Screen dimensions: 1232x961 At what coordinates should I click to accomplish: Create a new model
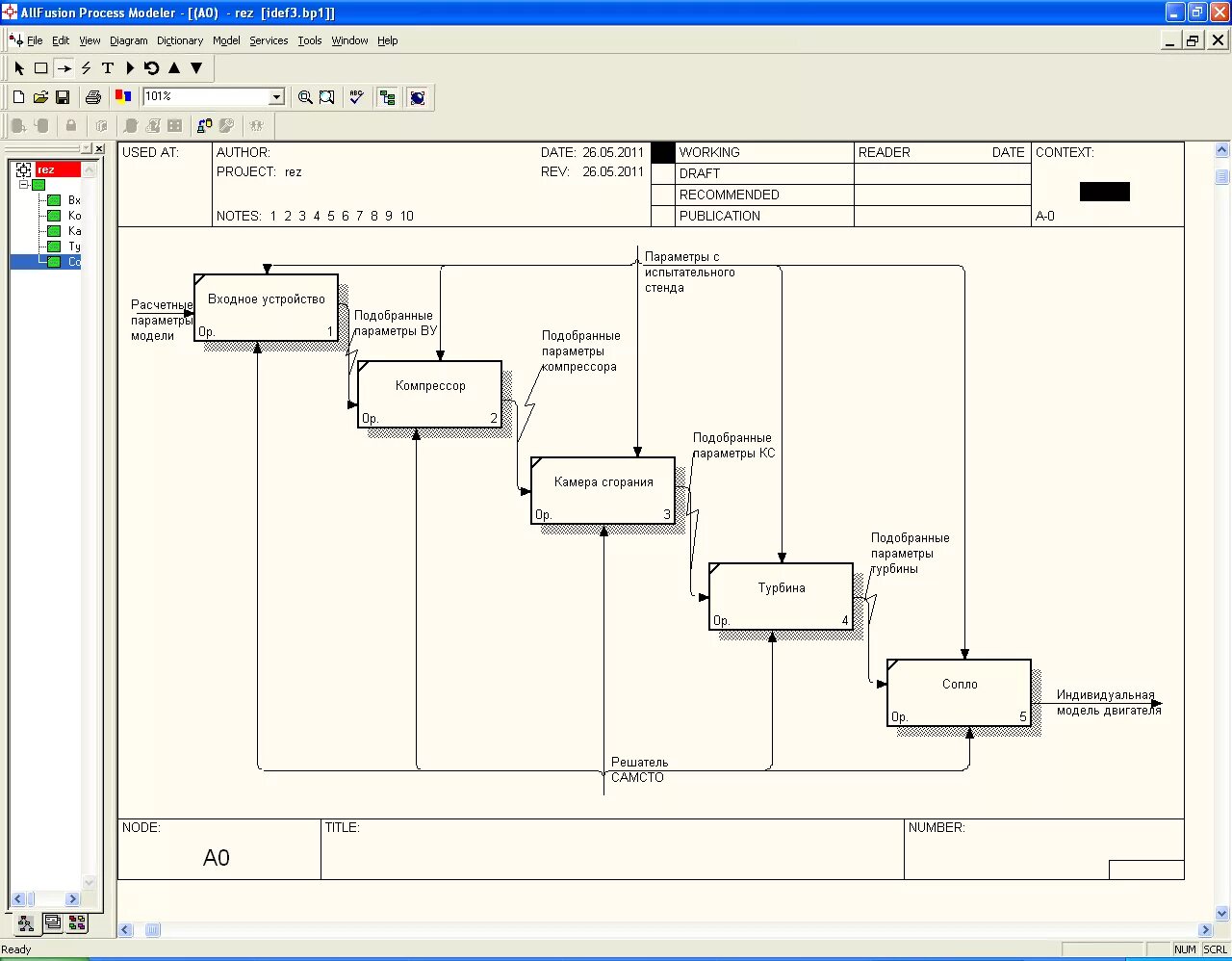(x=18, y=97)
